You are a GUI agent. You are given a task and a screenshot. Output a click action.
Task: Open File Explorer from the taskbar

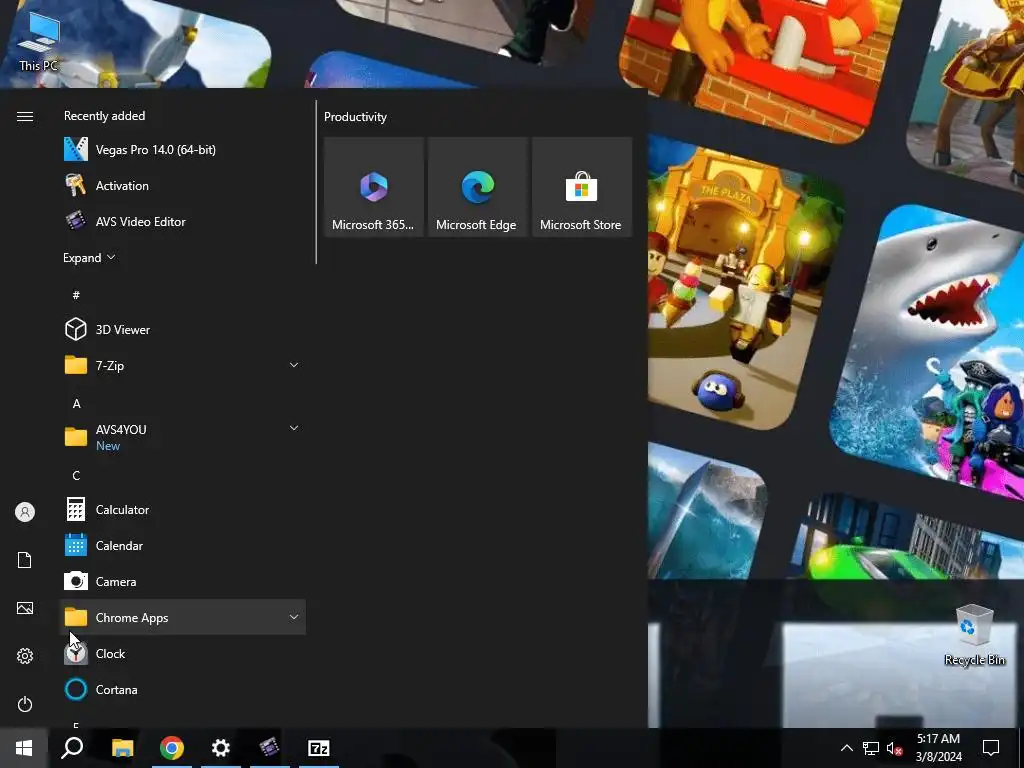122,748
